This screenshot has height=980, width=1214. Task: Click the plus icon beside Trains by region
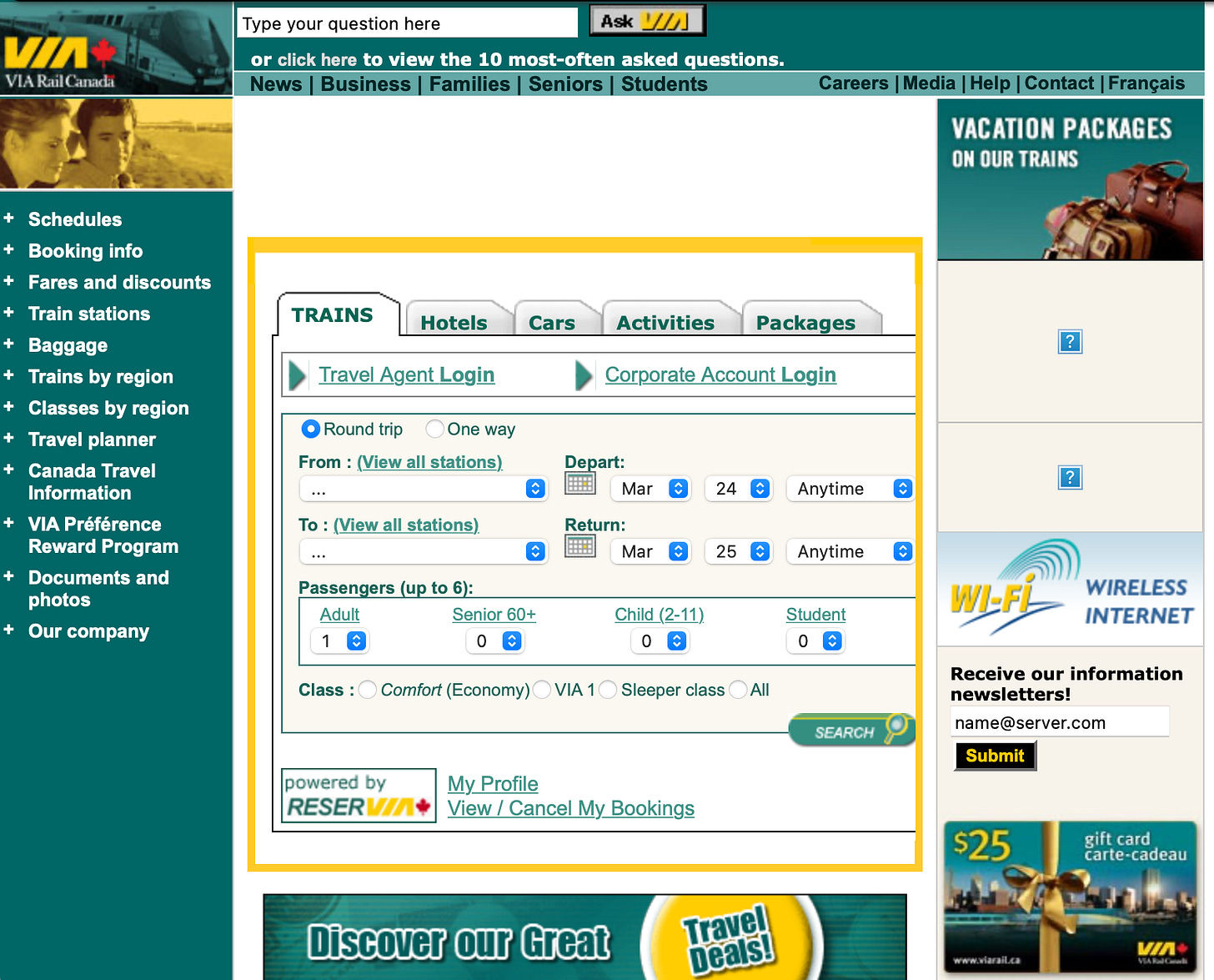pos(9,375)
